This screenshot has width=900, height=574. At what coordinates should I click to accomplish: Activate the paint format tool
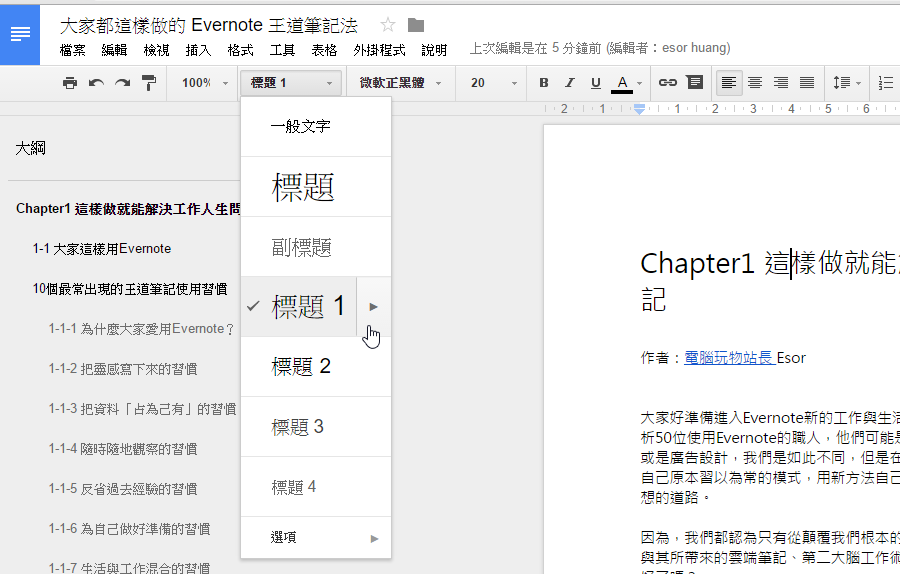coord(149,83)
